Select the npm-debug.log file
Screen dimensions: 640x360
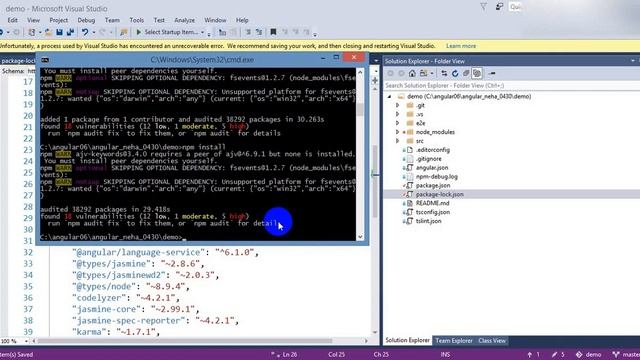(436, 176)
